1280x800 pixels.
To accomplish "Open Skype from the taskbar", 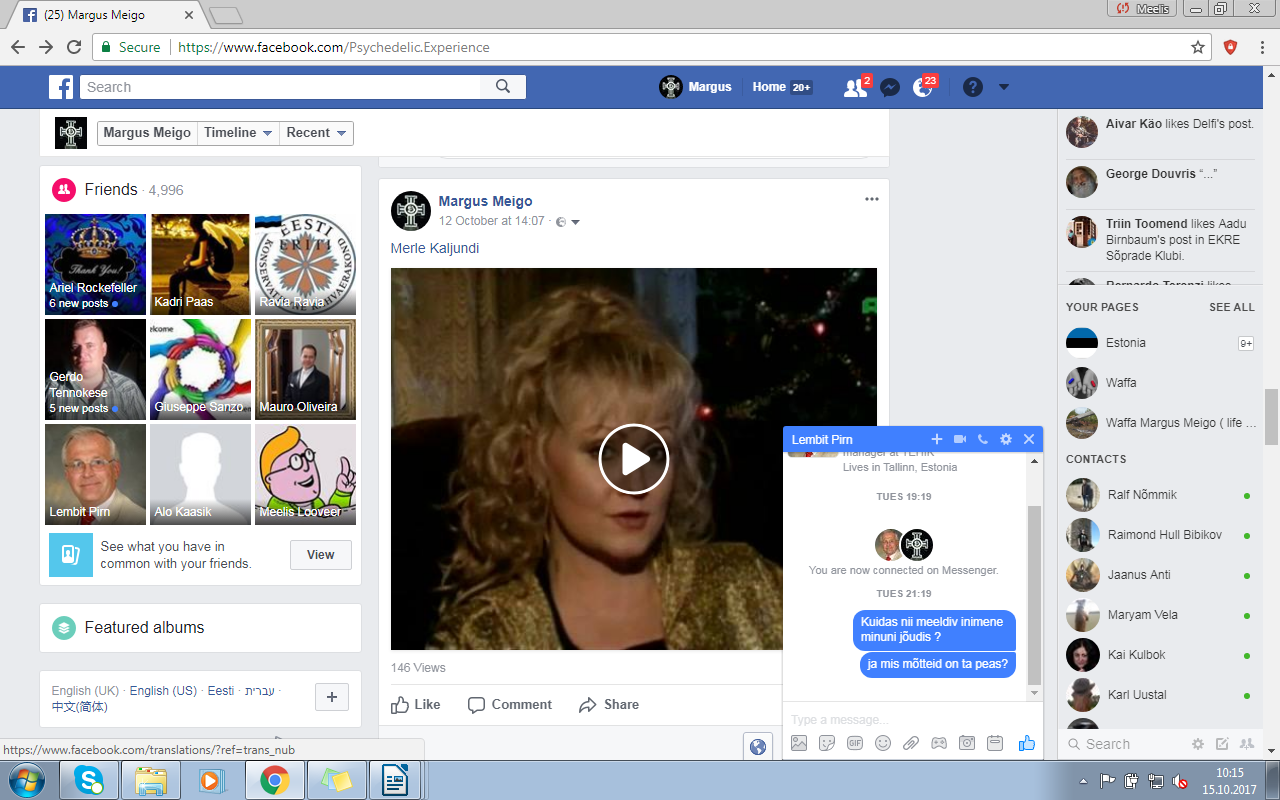I will point(88,780).
